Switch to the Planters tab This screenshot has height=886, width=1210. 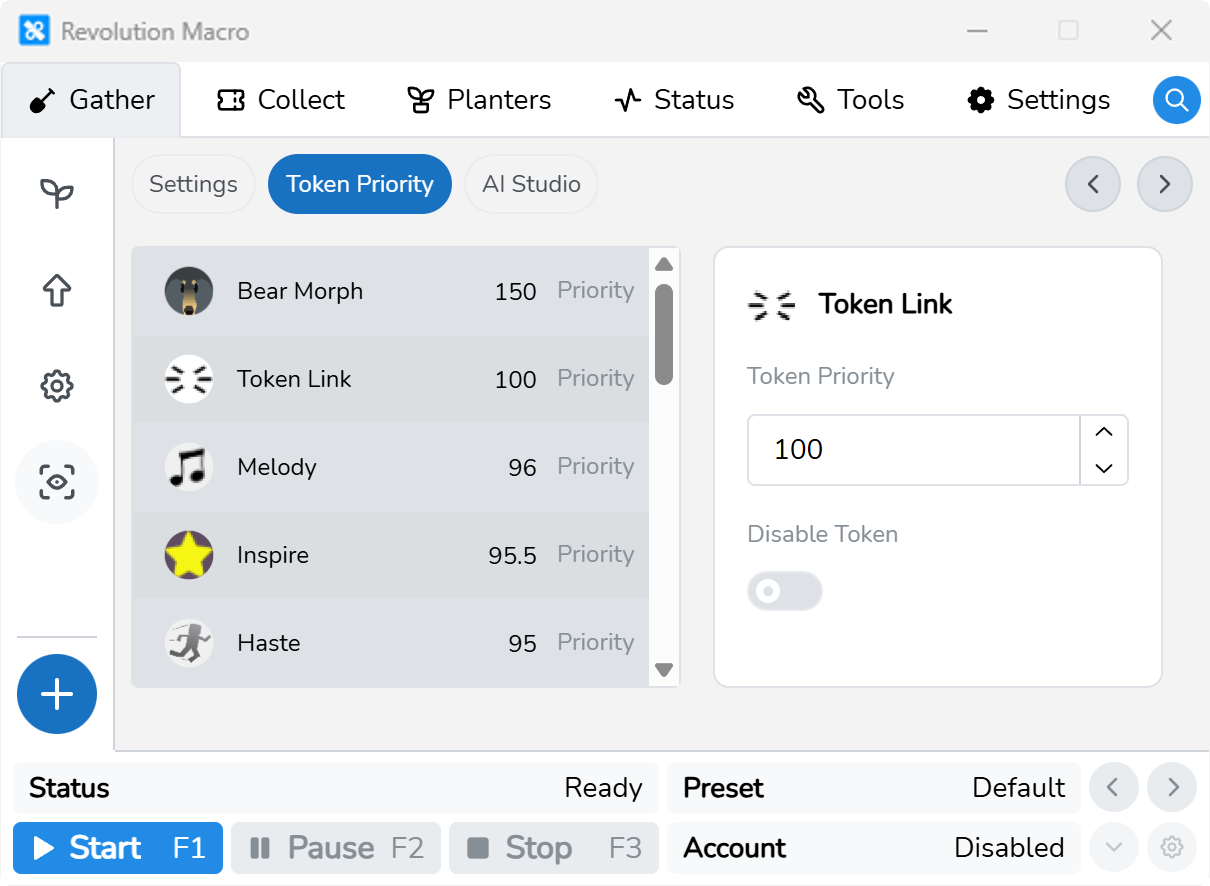(x=479, y=100)
